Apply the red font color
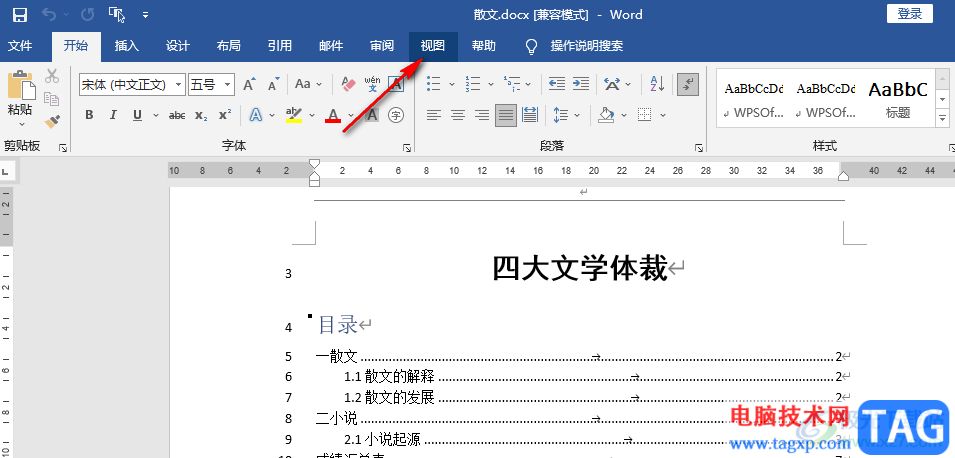The image size is (955, 458). point(333,114)
